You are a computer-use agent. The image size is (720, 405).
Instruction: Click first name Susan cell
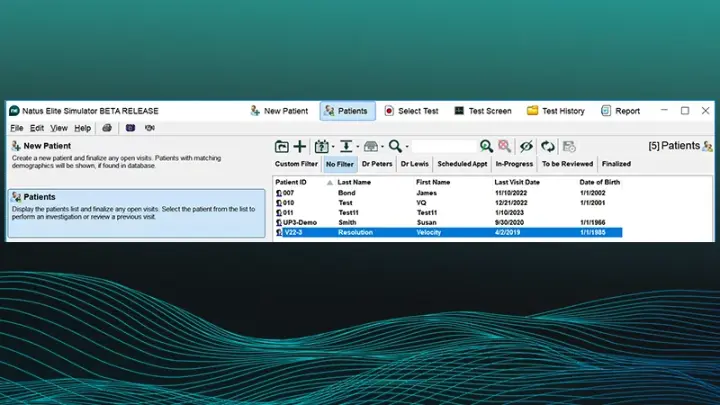(427, 223)
